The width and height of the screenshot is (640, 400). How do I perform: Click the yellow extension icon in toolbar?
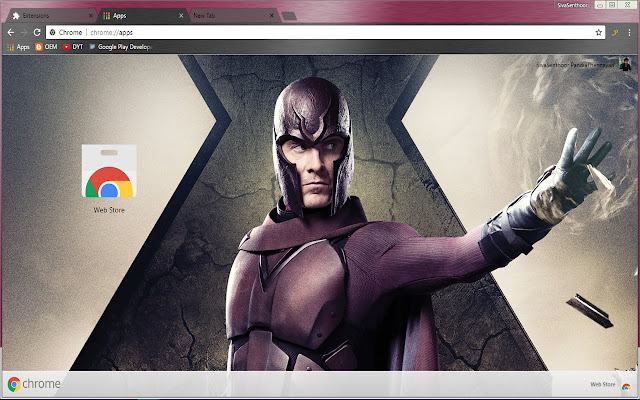point(615,32)
